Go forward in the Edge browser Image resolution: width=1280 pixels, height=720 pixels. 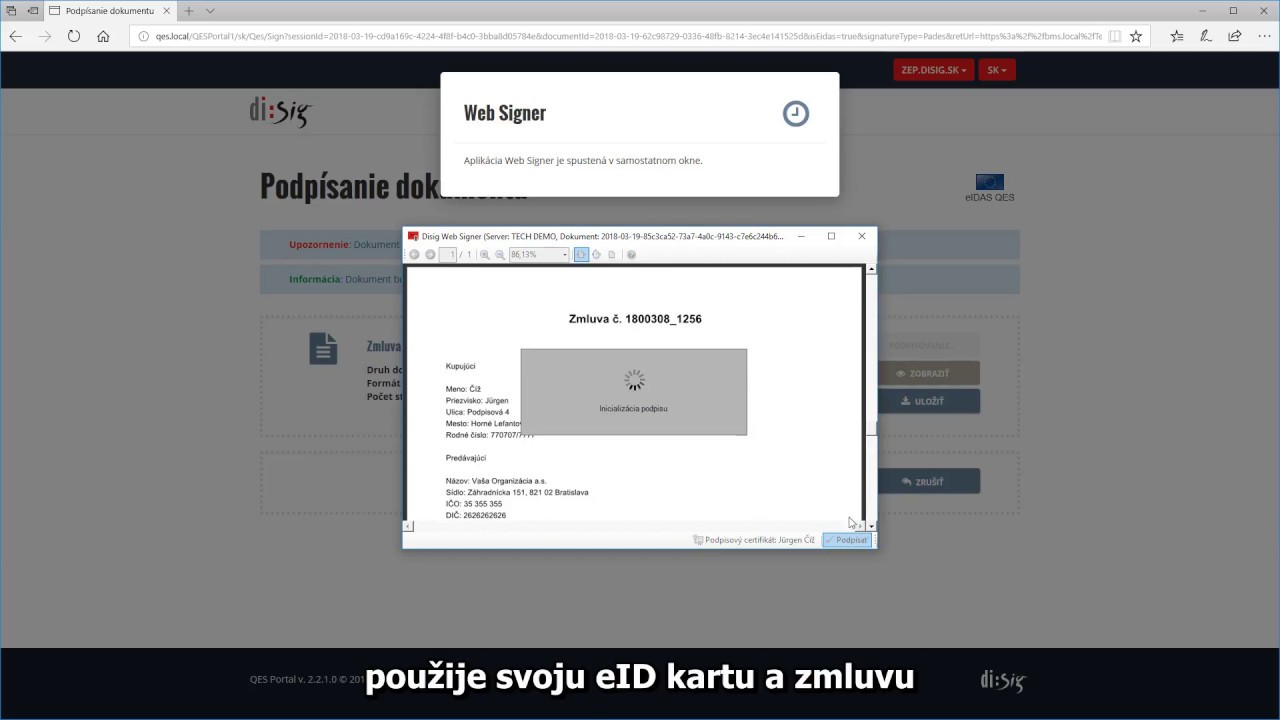45,36
